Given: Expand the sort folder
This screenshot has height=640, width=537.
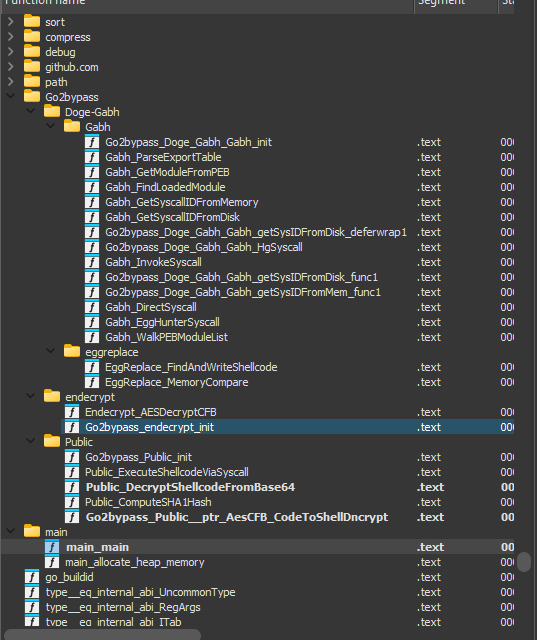Looking at the screenshot, I should click(x=11, y=22).
